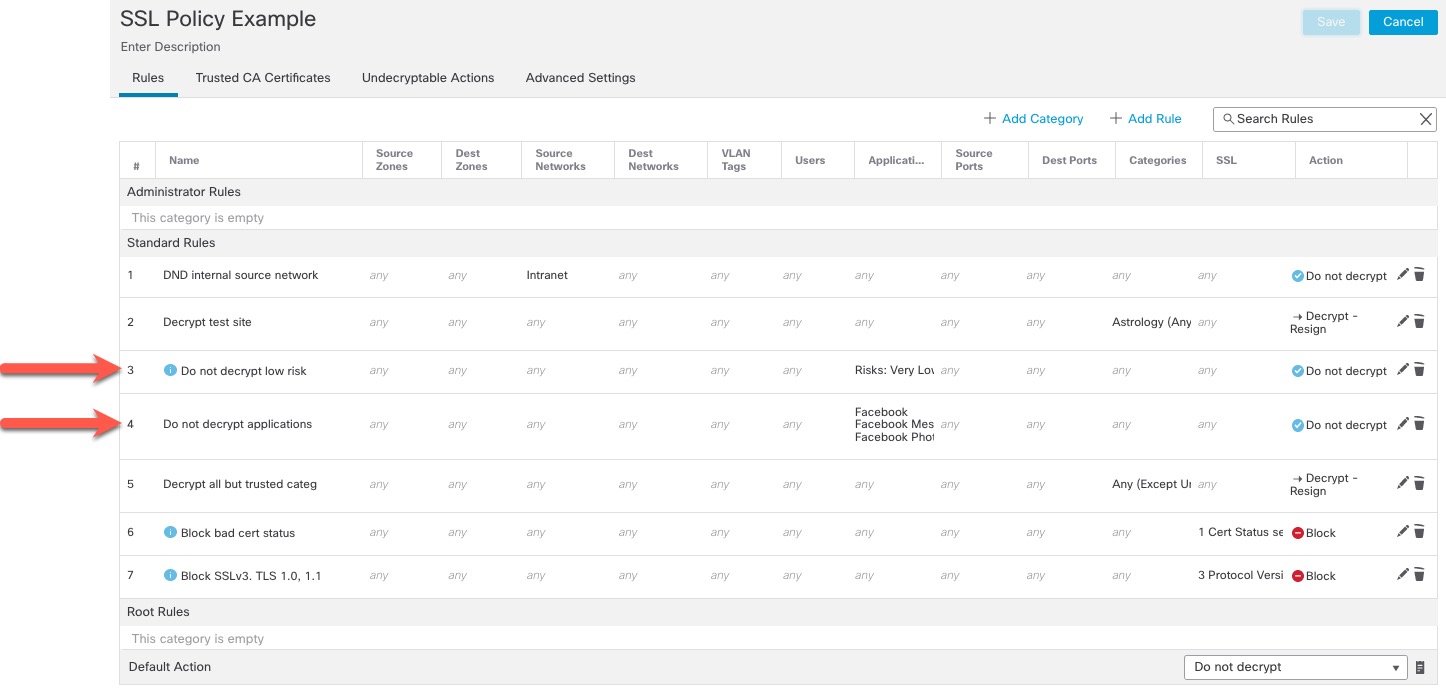This screenshot has width=1446, height=694.
Task: Click Add Category
Action: (x=1033, y=118)
